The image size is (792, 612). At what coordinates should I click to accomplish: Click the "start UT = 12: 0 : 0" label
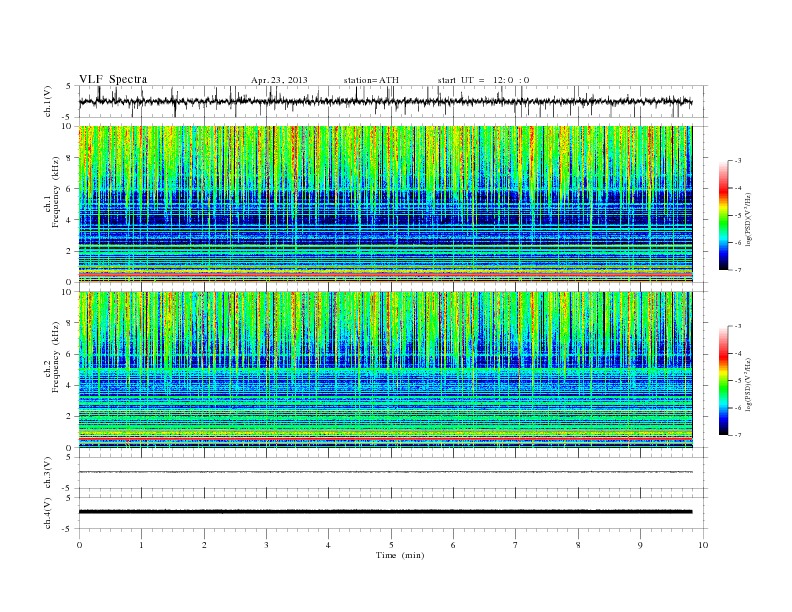point(483,80)
